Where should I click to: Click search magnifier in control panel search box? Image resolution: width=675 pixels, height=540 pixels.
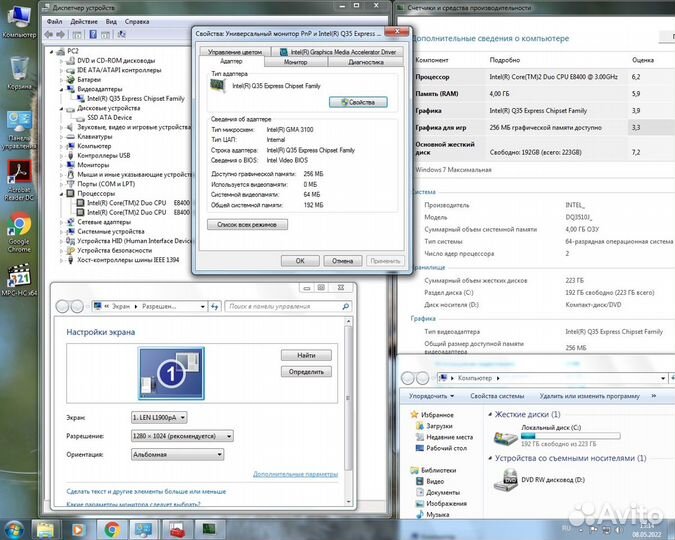click(x=345, y=307)
